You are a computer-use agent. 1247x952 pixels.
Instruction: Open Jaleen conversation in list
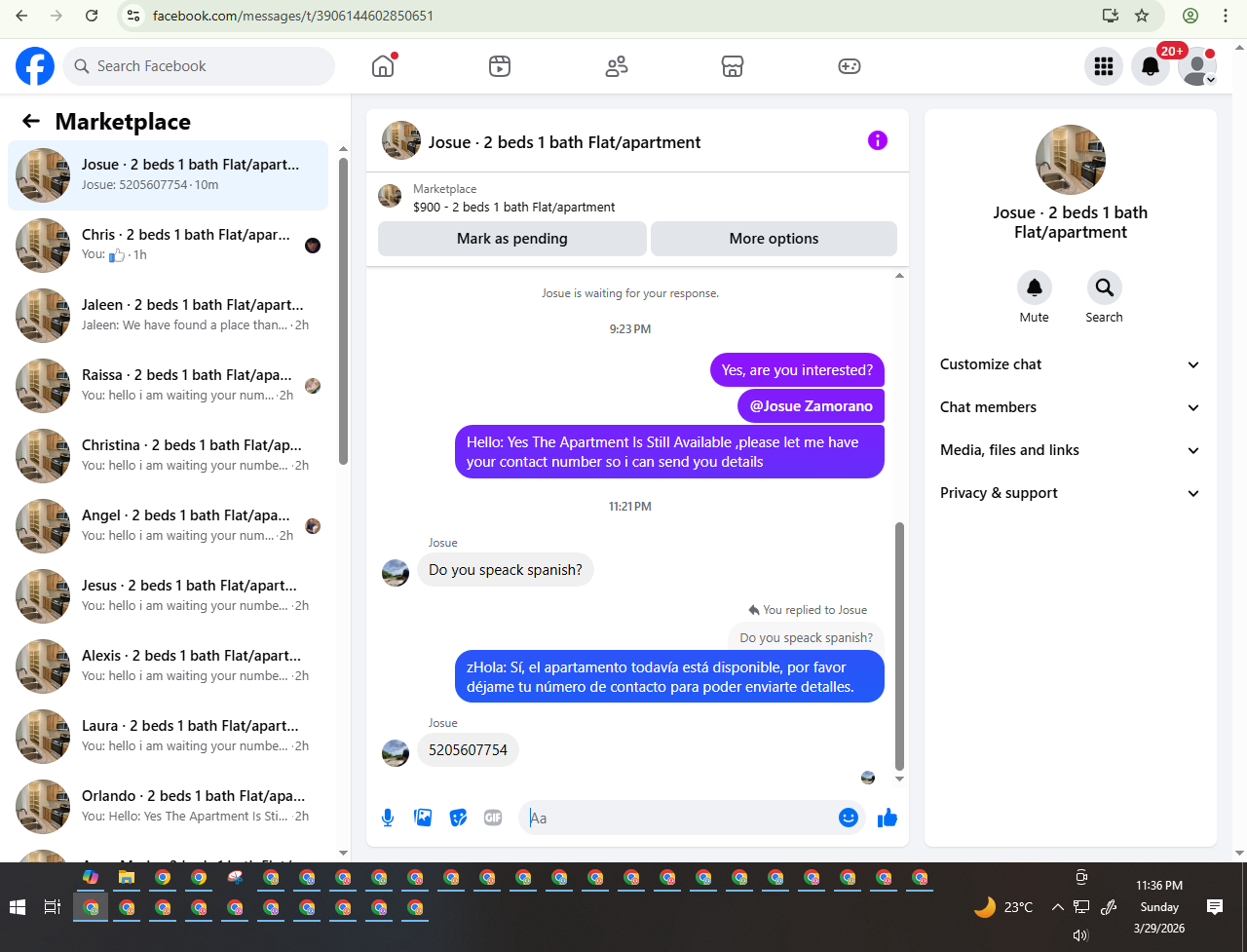[x=169, y=315]
